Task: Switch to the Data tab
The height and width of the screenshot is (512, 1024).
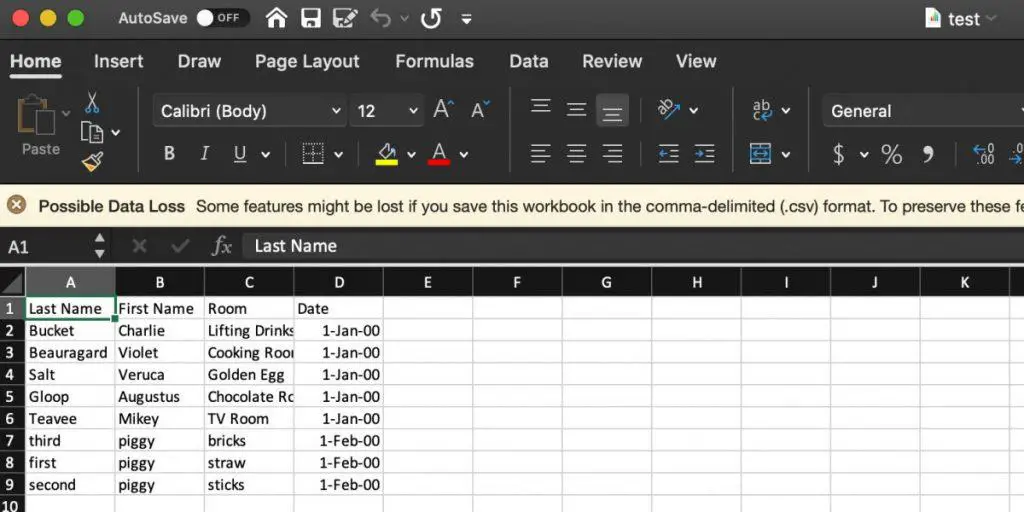Action: (x=528, y=61)
